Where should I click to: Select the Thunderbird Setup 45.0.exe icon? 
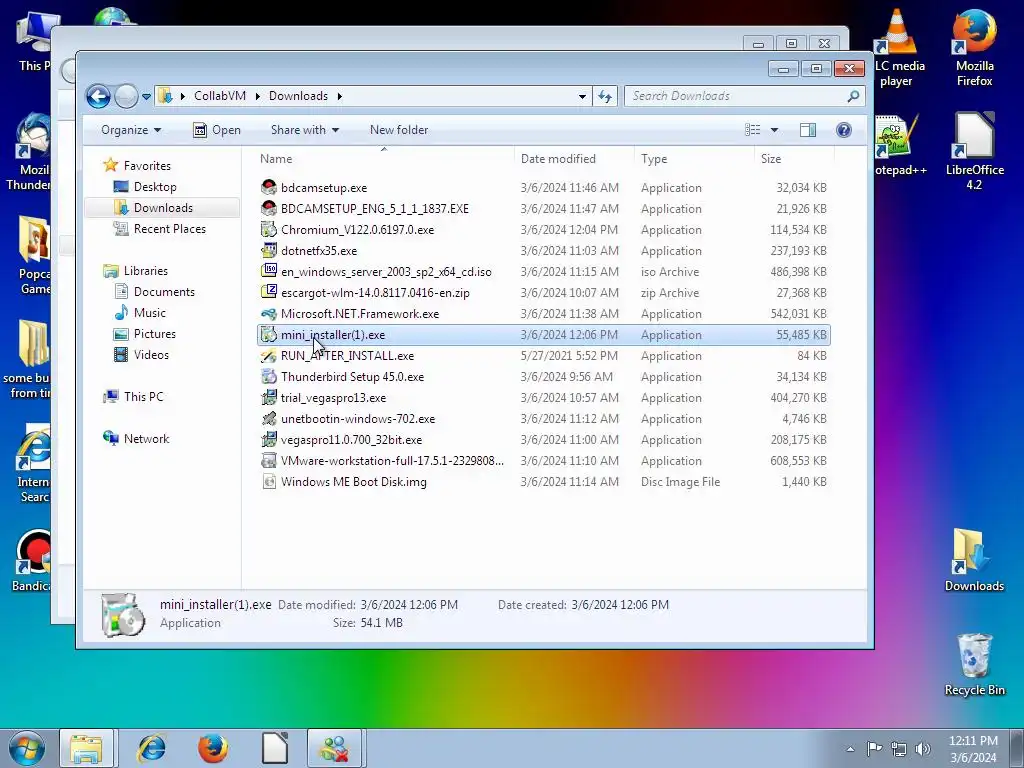268,376
